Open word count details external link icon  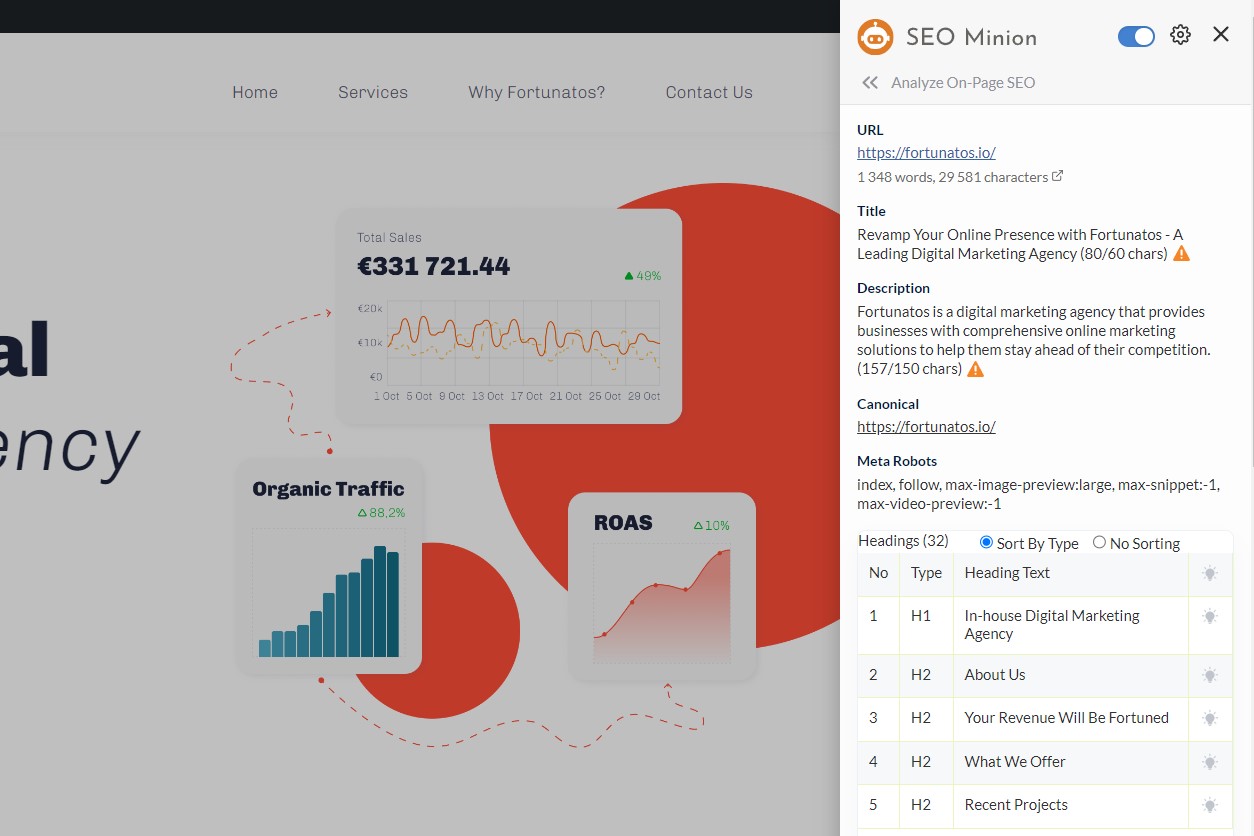(1058, 177)
